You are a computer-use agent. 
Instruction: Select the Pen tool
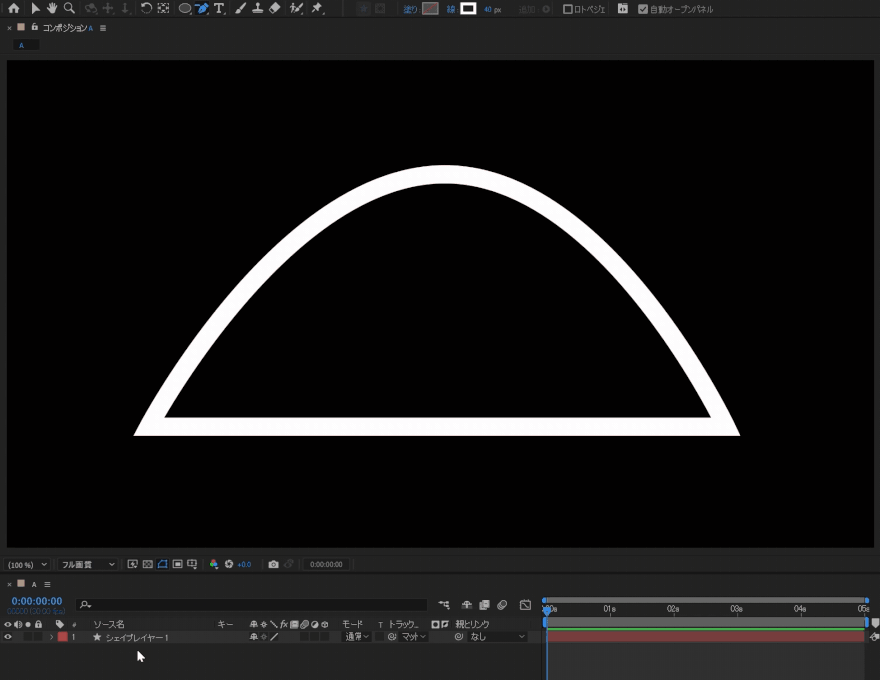click(201, 8)
